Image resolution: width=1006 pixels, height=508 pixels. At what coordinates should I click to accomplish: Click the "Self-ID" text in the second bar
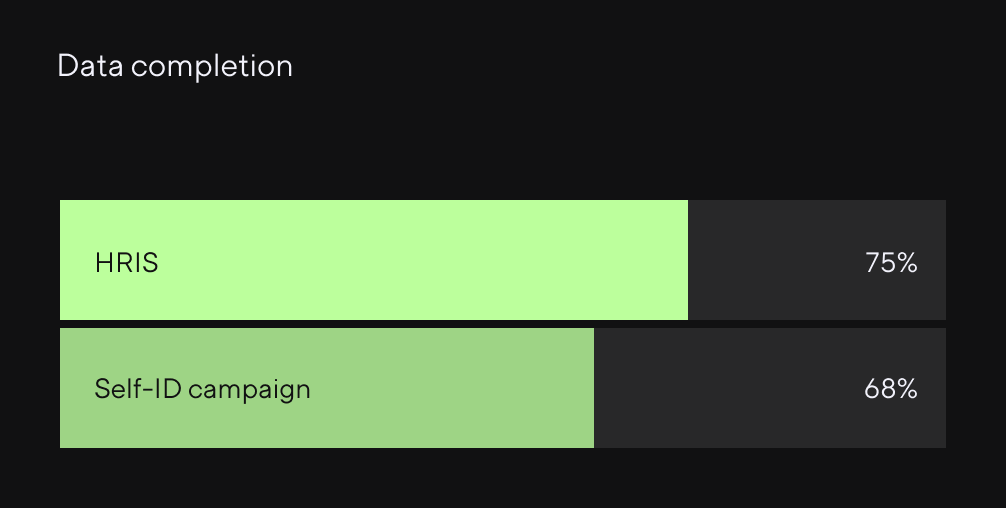pyautogui.click(x=138, y=388)
